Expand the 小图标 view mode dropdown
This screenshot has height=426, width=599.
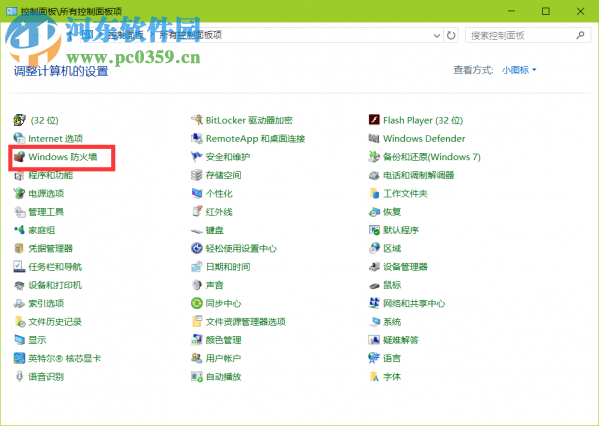[519, 70]
